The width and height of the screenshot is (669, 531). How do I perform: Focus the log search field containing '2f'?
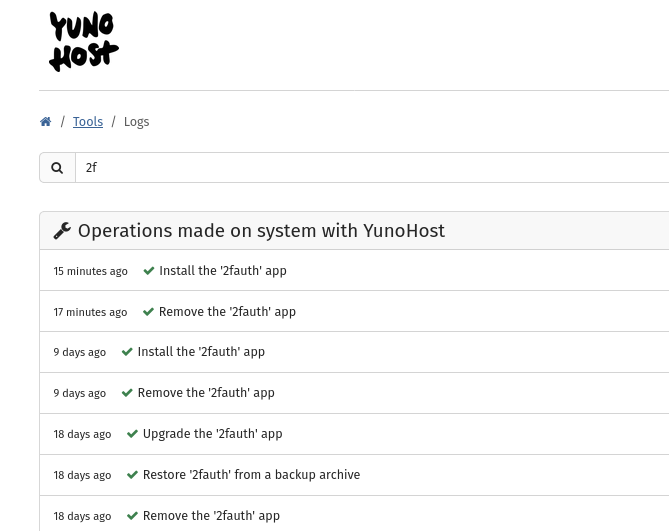(x=372, y=168)
